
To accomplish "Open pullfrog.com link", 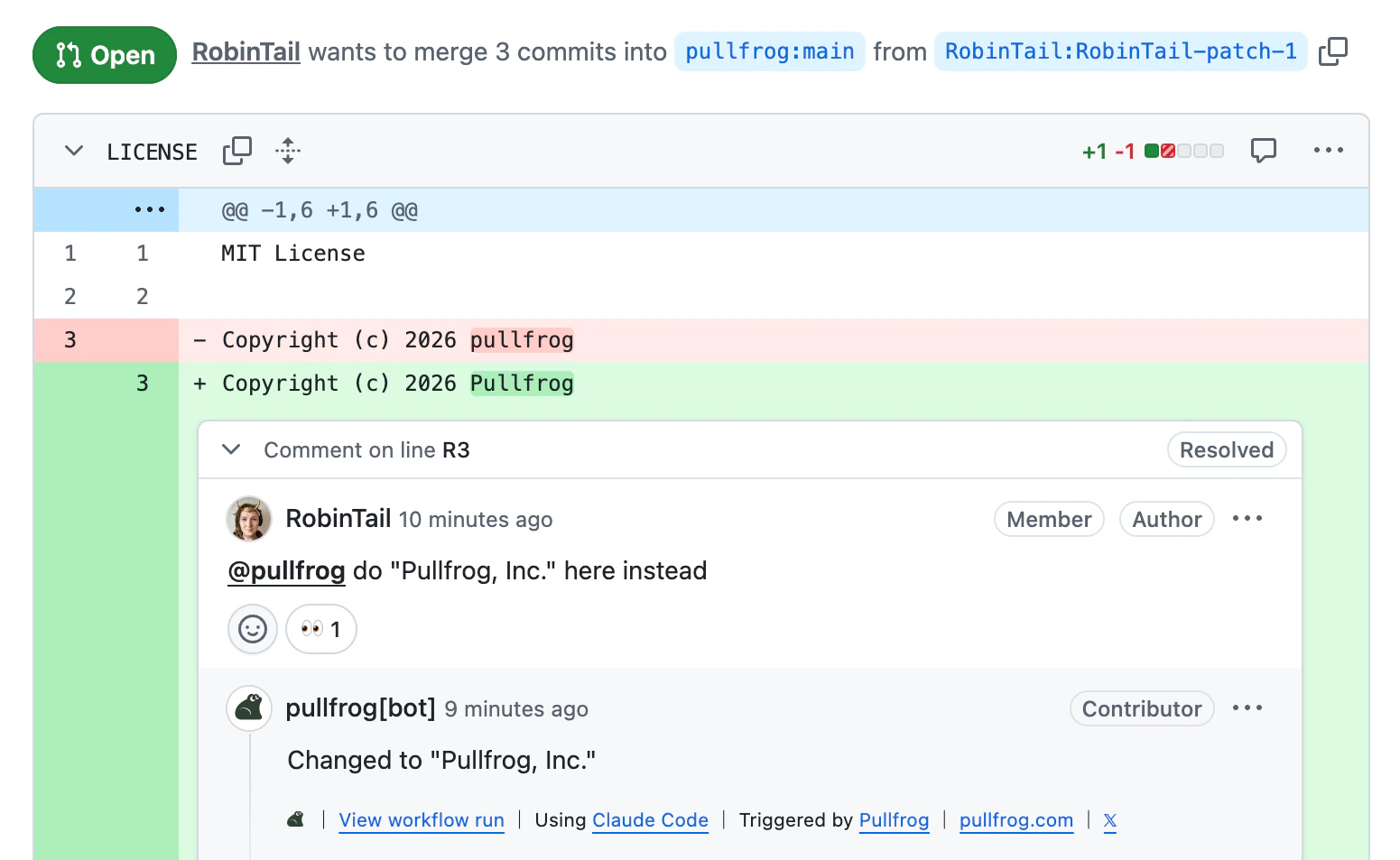I will click(1016, 820).
